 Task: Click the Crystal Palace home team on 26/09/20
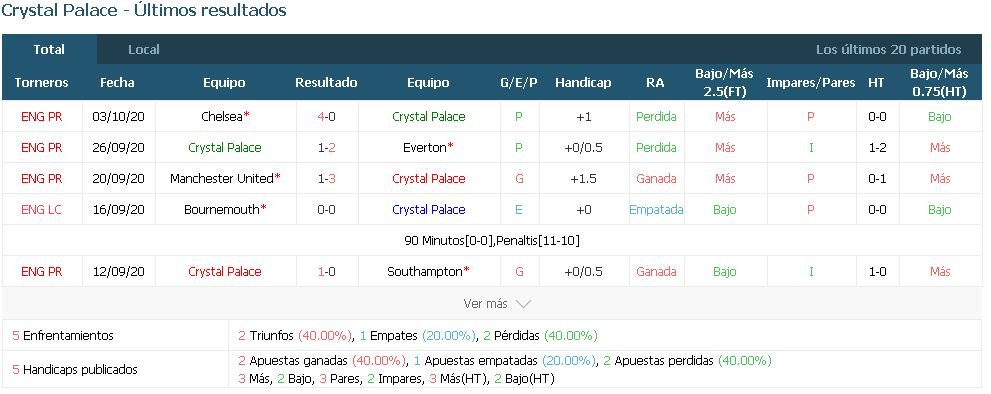pos(225,147)
